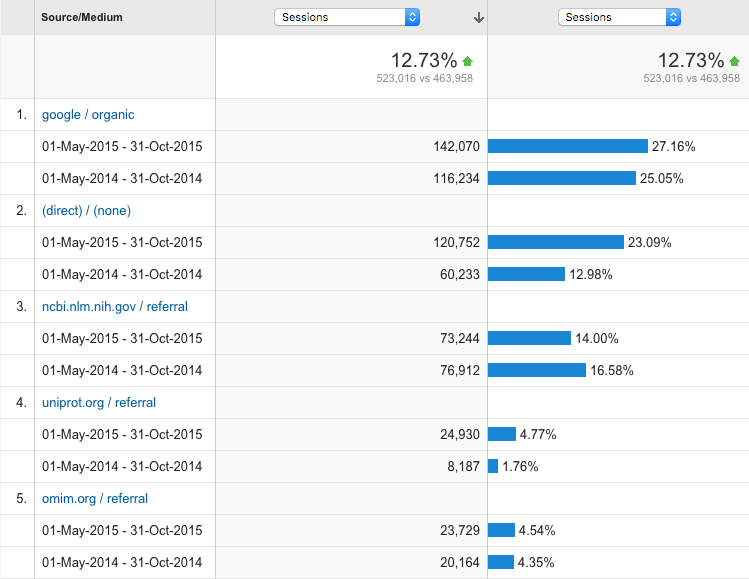This screenshot has height=579, width=749.
Task: Click the 8,187 sessions value
Action: point(462,466)
